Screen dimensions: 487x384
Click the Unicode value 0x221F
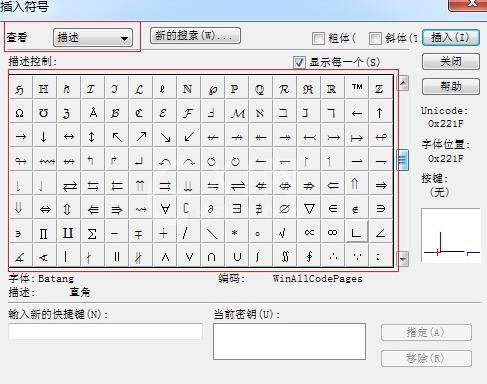446,124
